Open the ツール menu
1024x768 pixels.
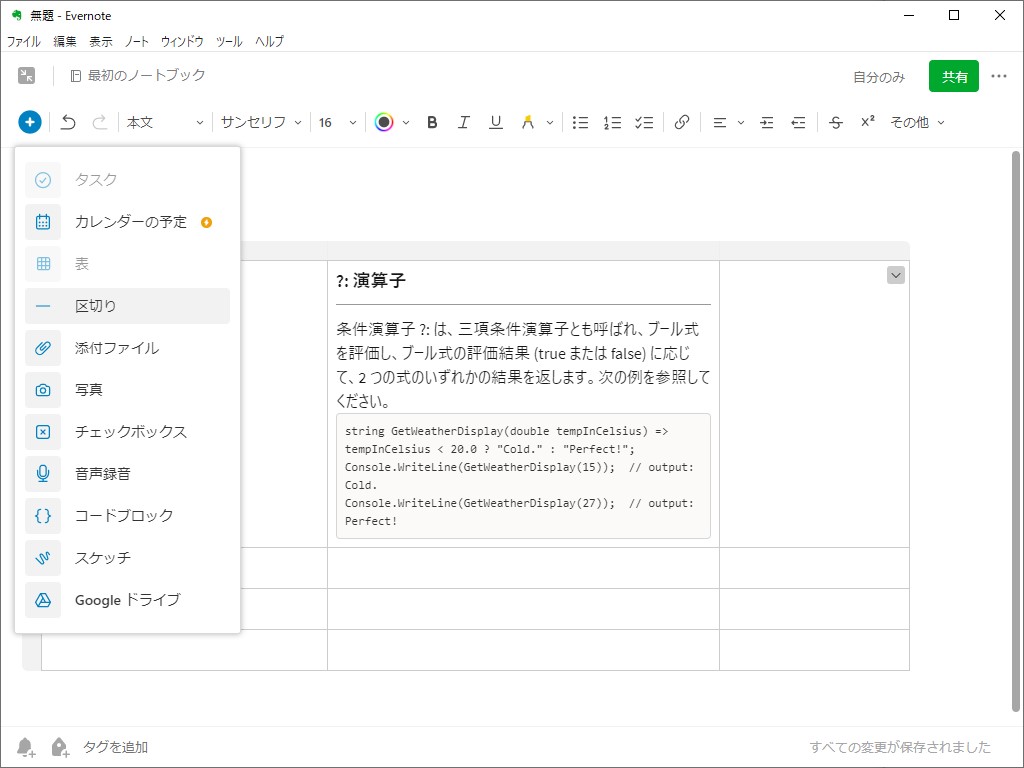coord(228,42)
